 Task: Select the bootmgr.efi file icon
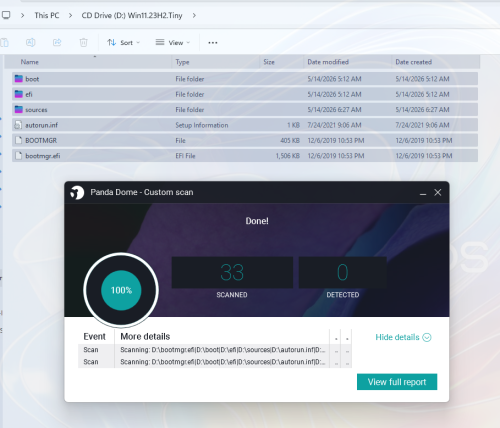coord(18,156)
